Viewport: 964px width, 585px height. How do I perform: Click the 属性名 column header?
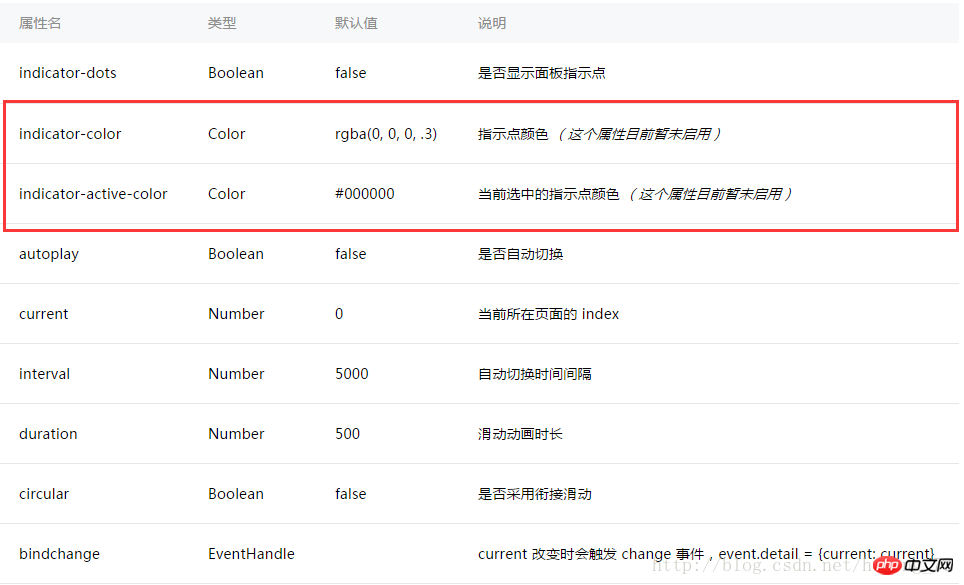[40, 23]
